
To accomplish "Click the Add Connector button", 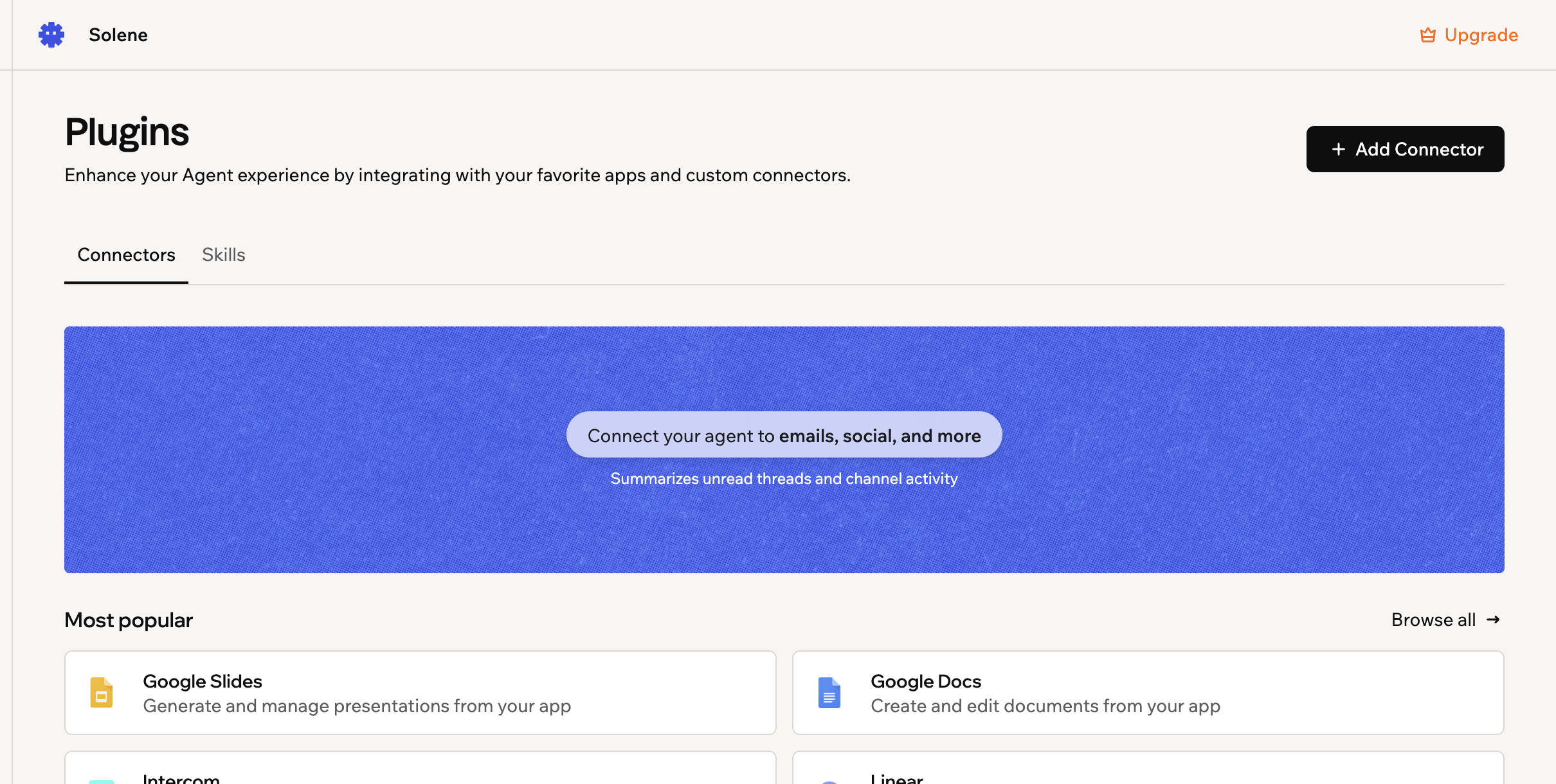I will click(x=1405, y=149).
